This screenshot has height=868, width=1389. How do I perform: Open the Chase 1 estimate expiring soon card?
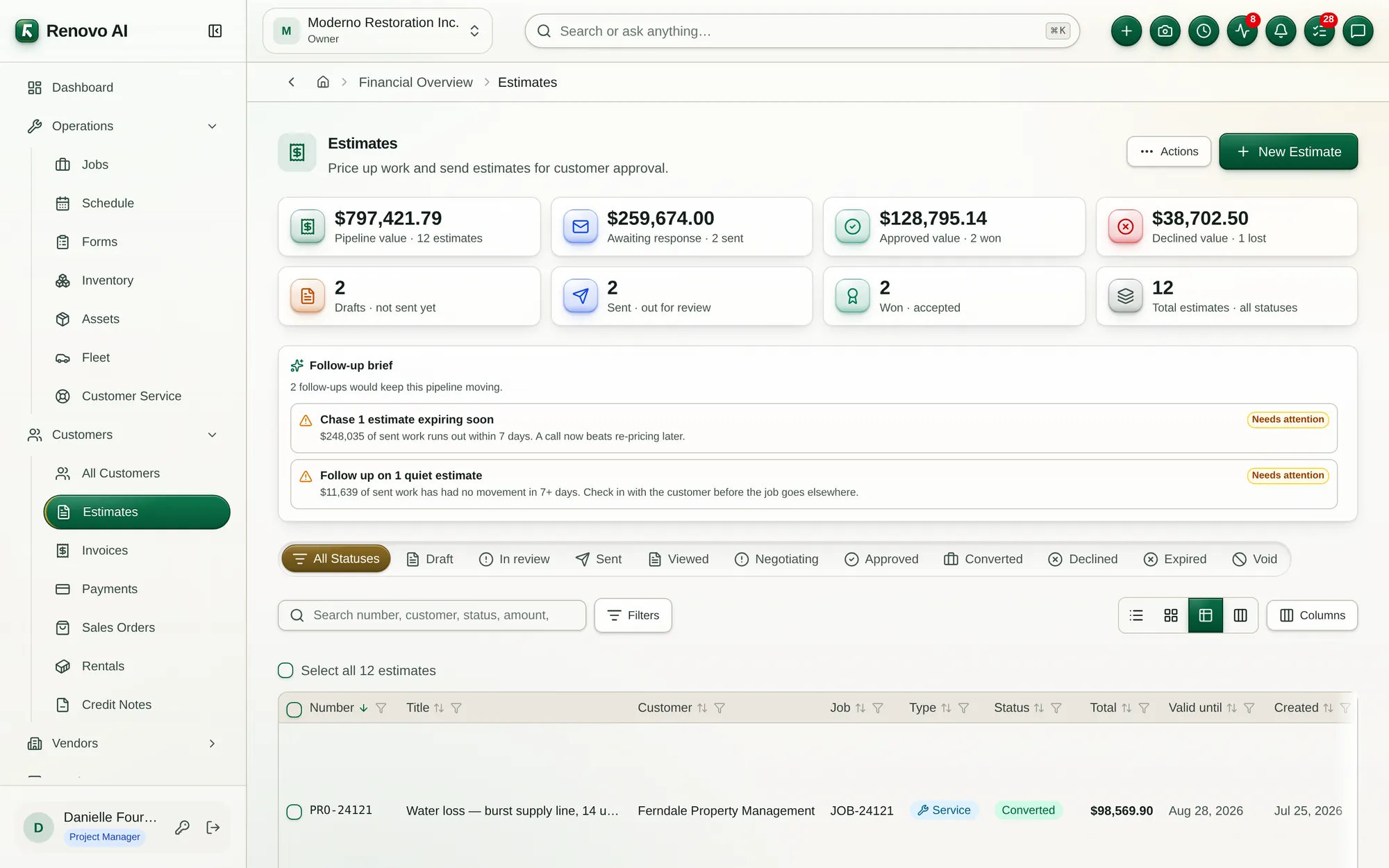click(814, 428)
